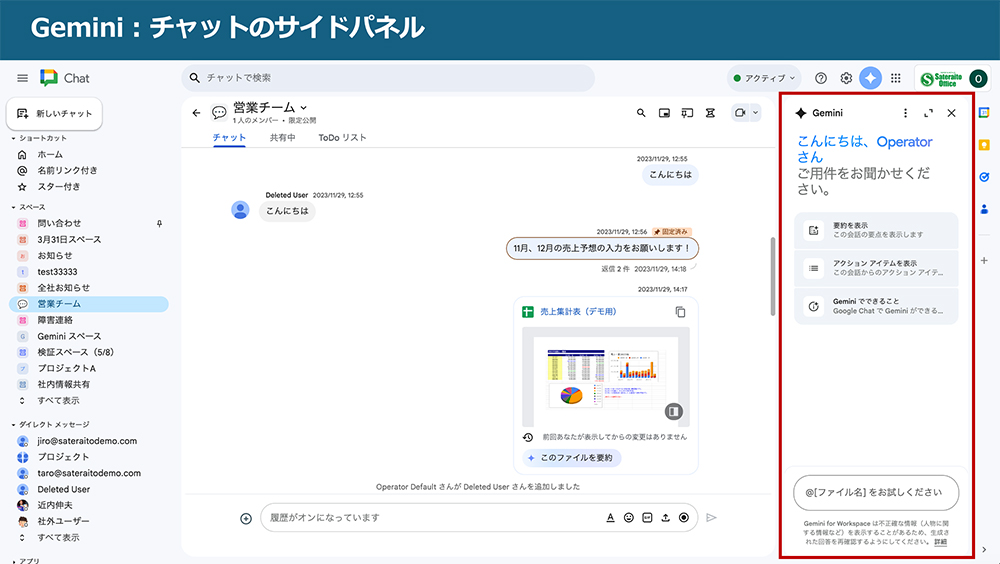
Task: Upload a file from the composer
Action: coord(665,517)
